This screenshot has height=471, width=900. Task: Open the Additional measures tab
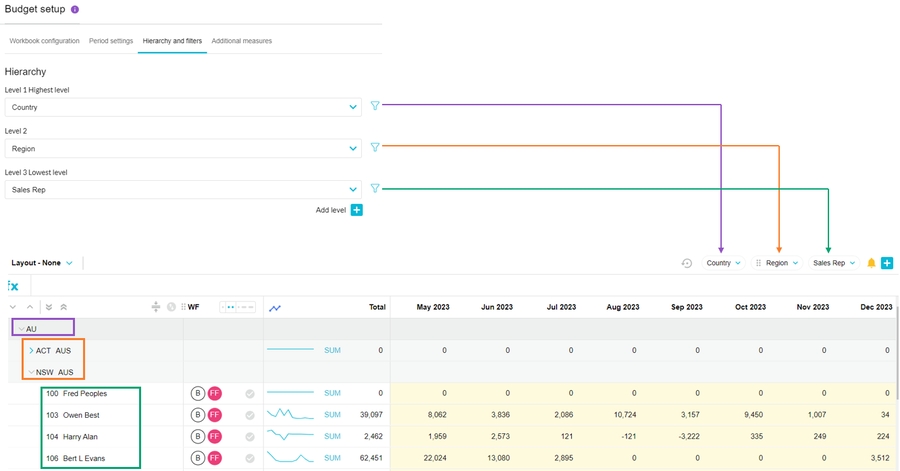[x=241, y=41]
